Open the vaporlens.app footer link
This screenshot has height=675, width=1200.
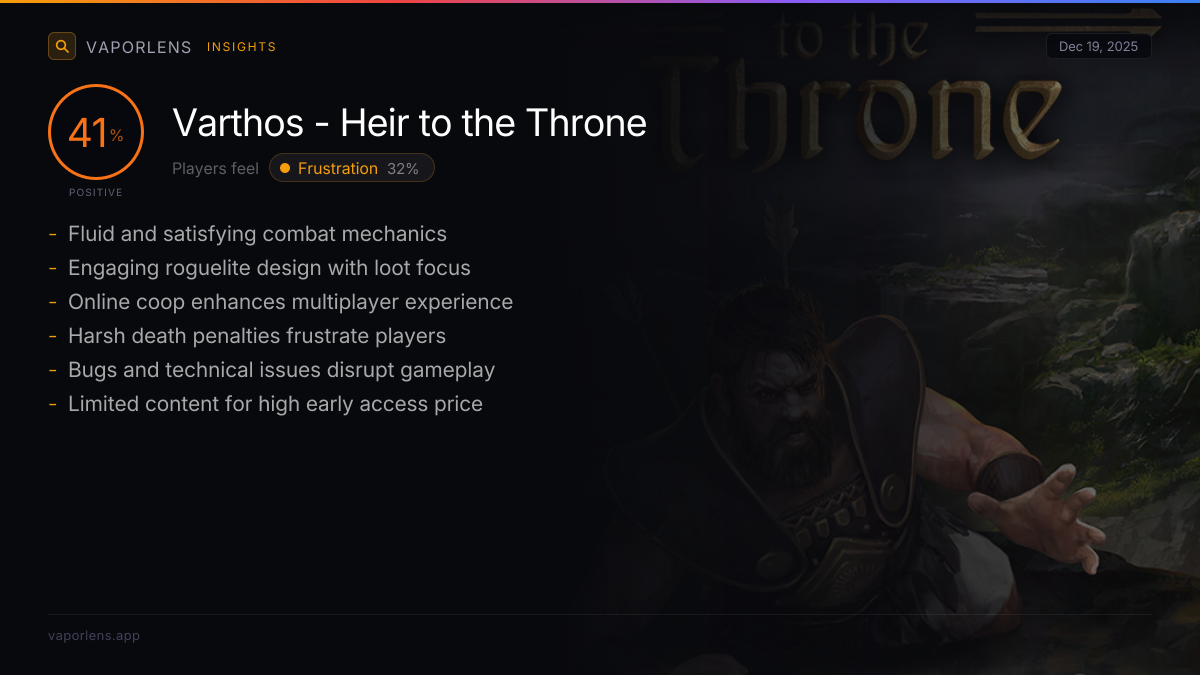pos(94,635)
